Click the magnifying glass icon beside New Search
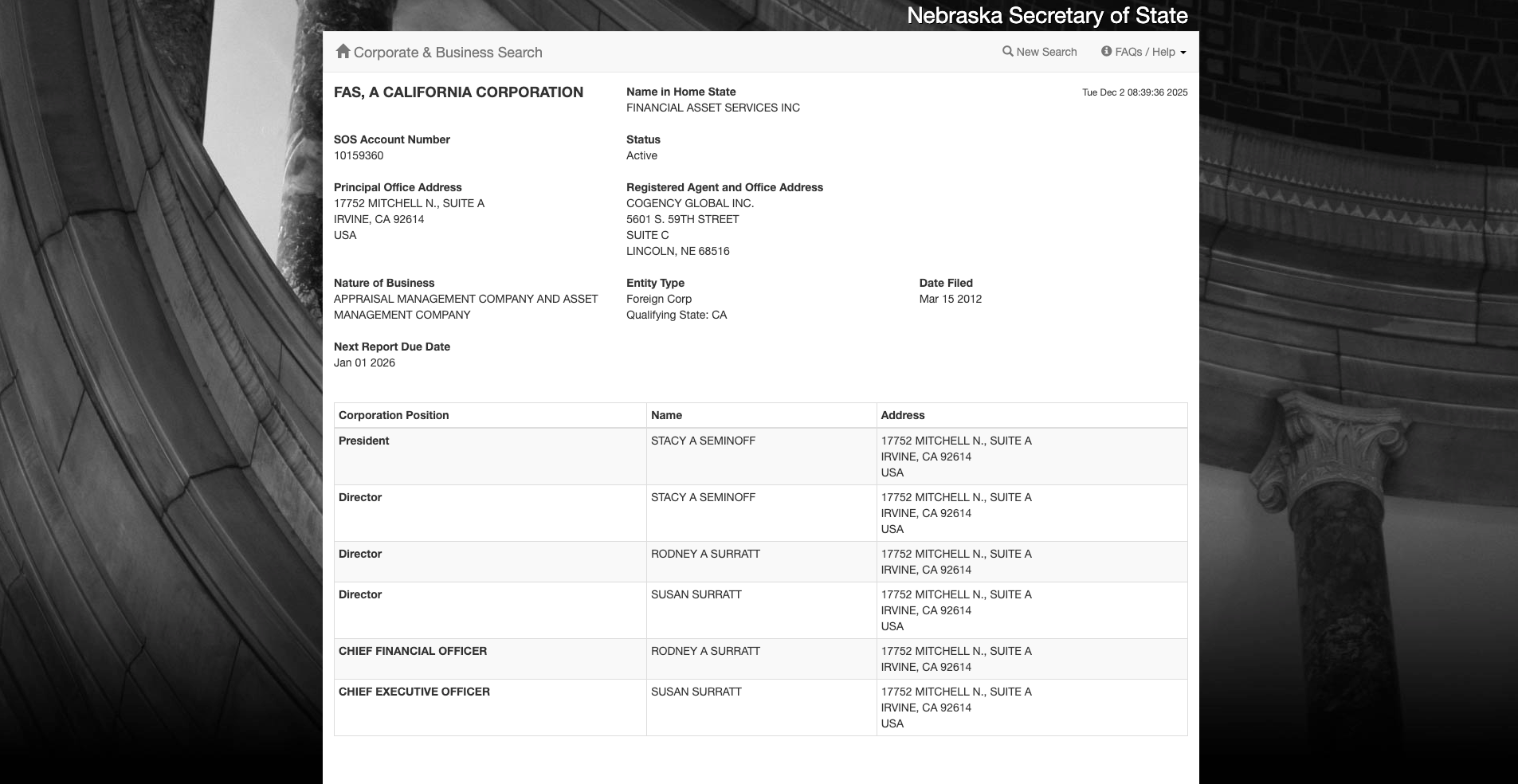The image size is (1518, 784). [1007, 52]
